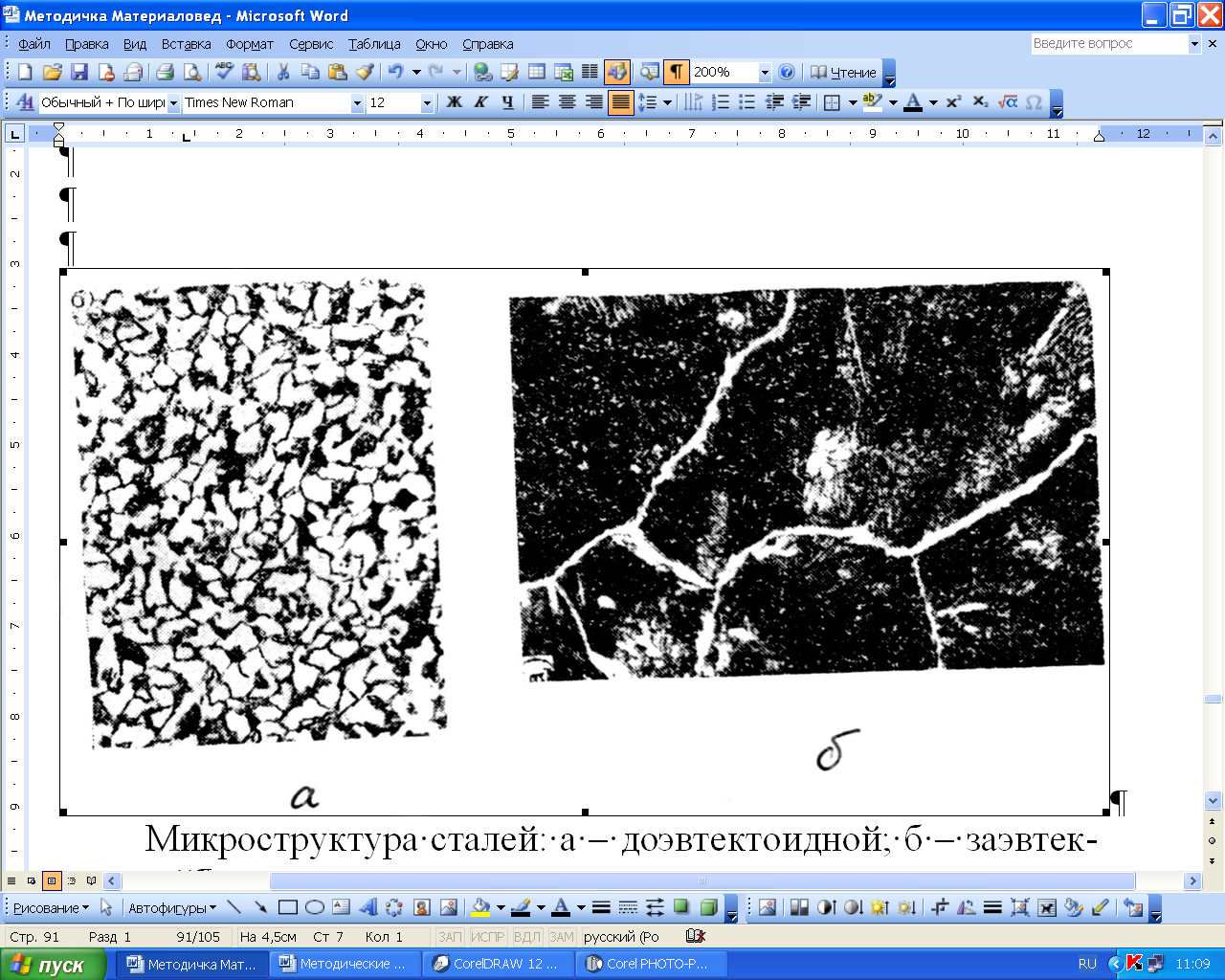The width and height of the screenshot is (1225, 980).
Task: Copy the selection to the clipboard
Action: pos(310,72)
